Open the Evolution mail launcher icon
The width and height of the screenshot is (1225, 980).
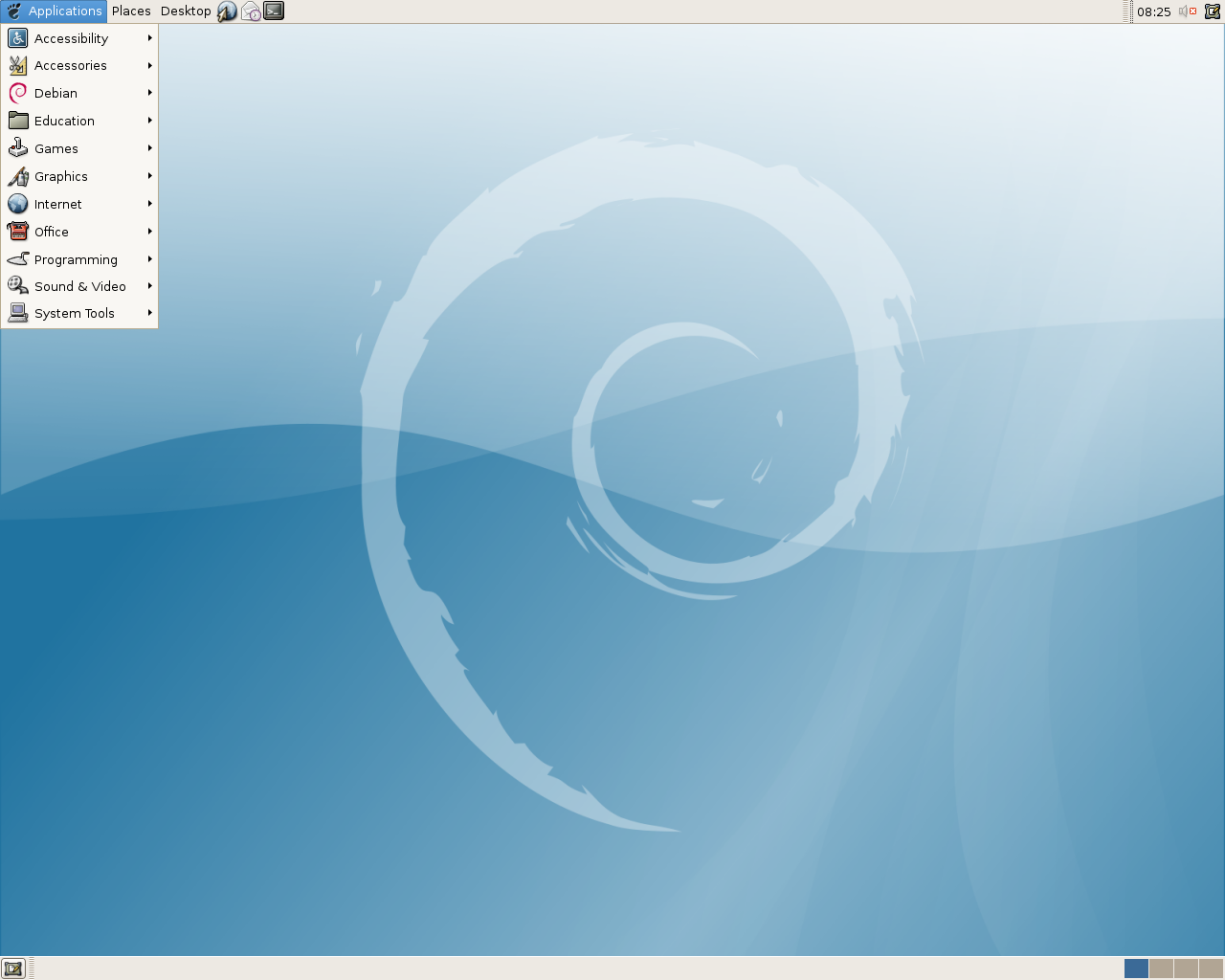point(251,11)
